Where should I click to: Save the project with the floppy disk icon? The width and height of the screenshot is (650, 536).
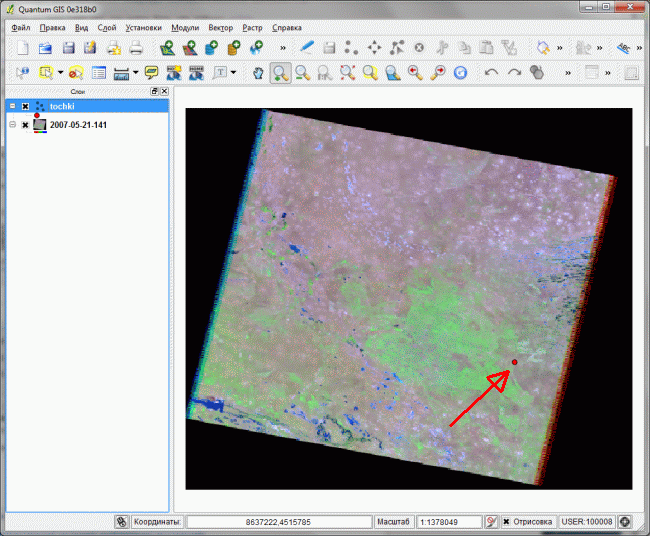pos(68,48)
